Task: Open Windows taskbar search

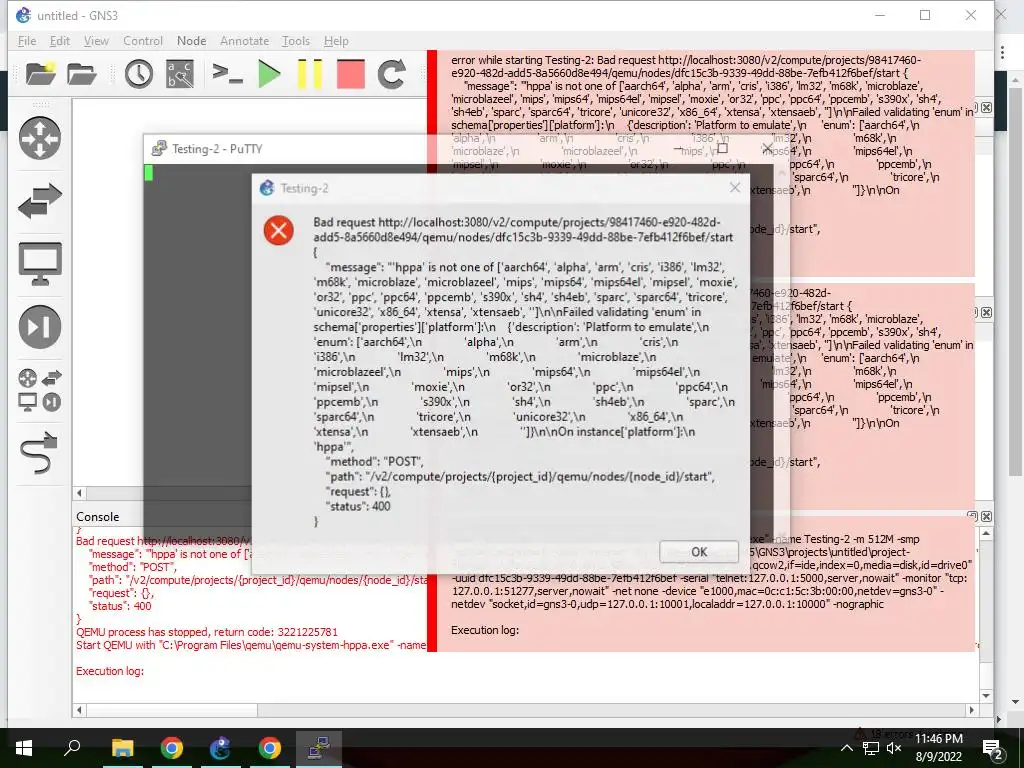Action: pyautogui.click(x=72, y=748)
